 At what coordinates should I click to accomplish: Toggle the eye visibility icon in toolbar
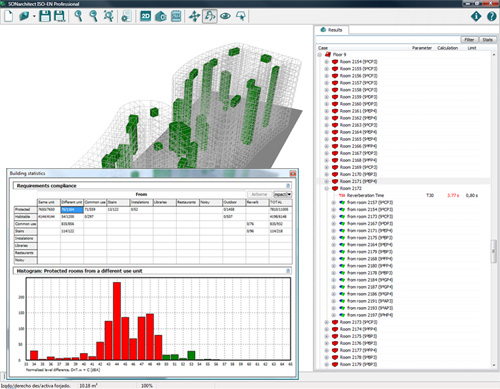coord(225,16)
